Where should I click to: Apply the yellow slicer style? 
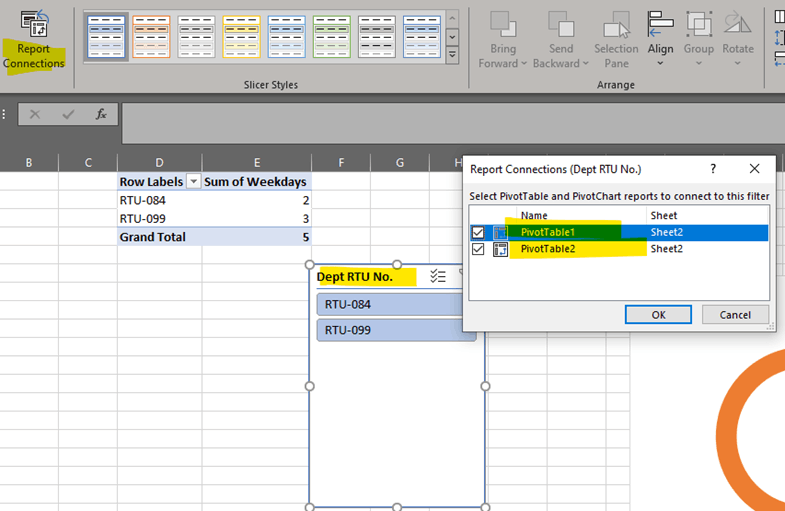point(241,37)
